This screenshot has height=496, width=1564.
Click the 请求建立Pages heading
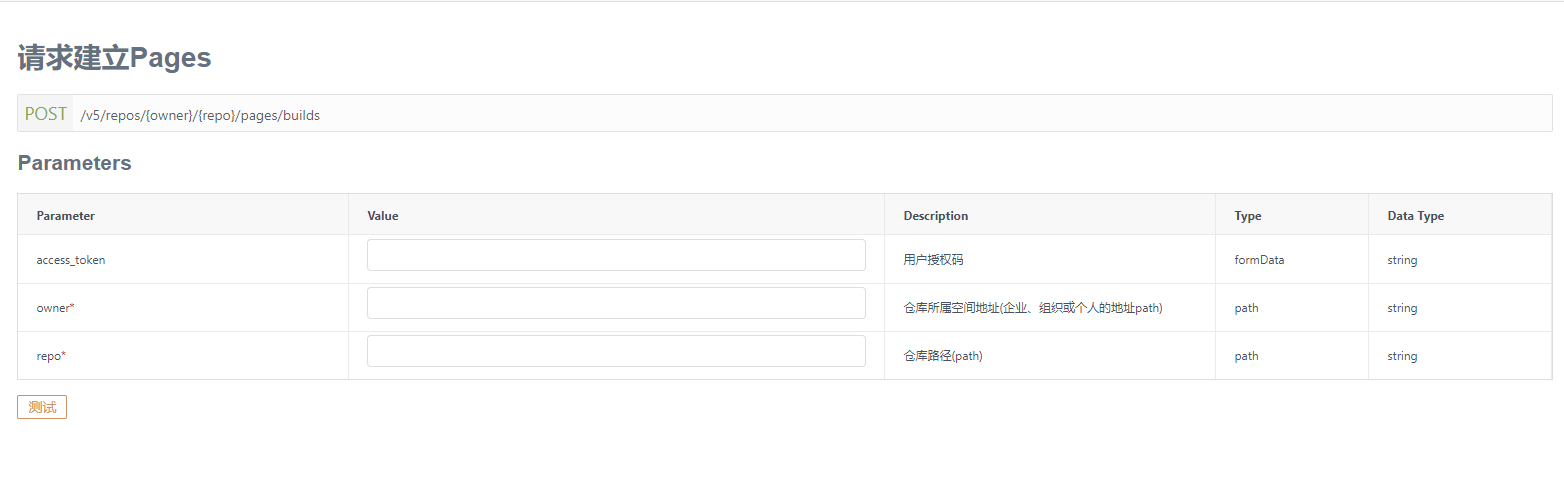pos(114,58)
